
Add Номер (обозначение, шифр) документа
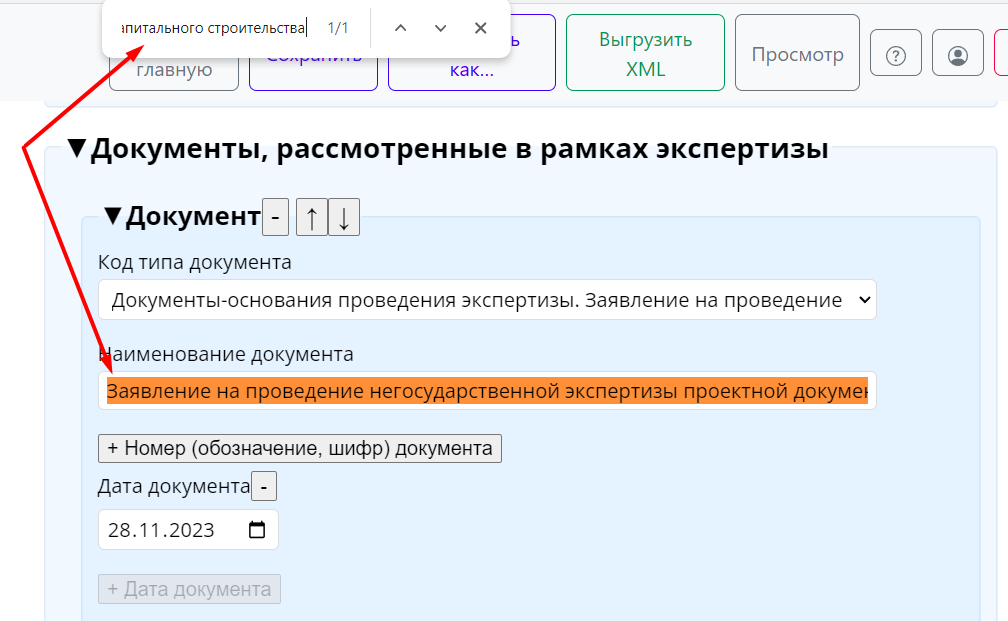(x=299, y=448)
